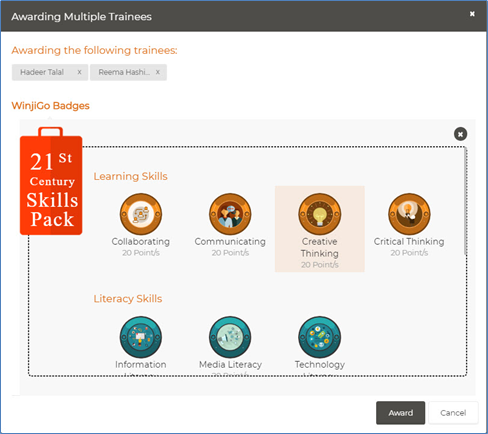
Task: Select the Collaborating badge icon
Action: 141,214
